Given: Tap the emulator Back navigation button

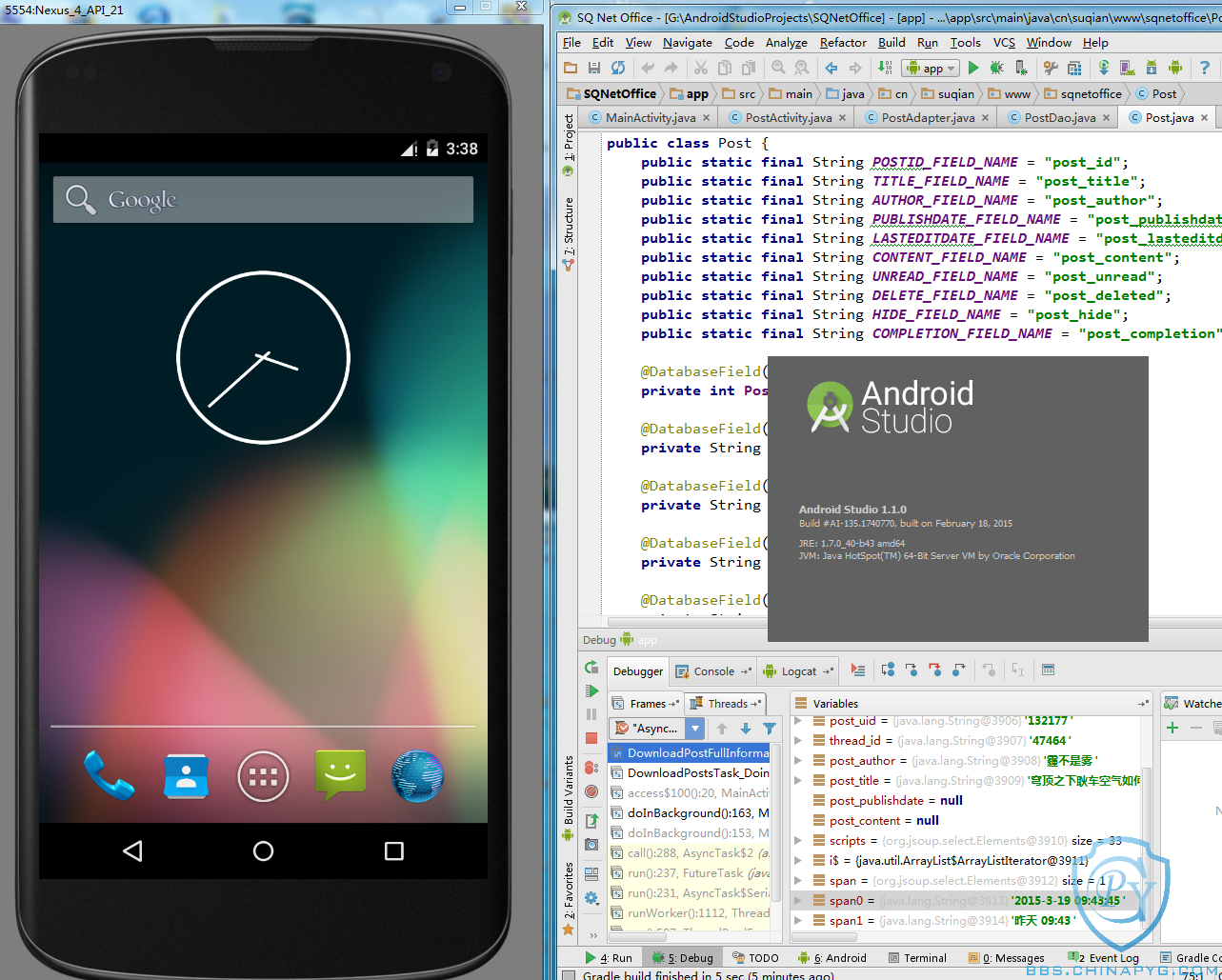Looking at the screenshot, I should (133, 851).
